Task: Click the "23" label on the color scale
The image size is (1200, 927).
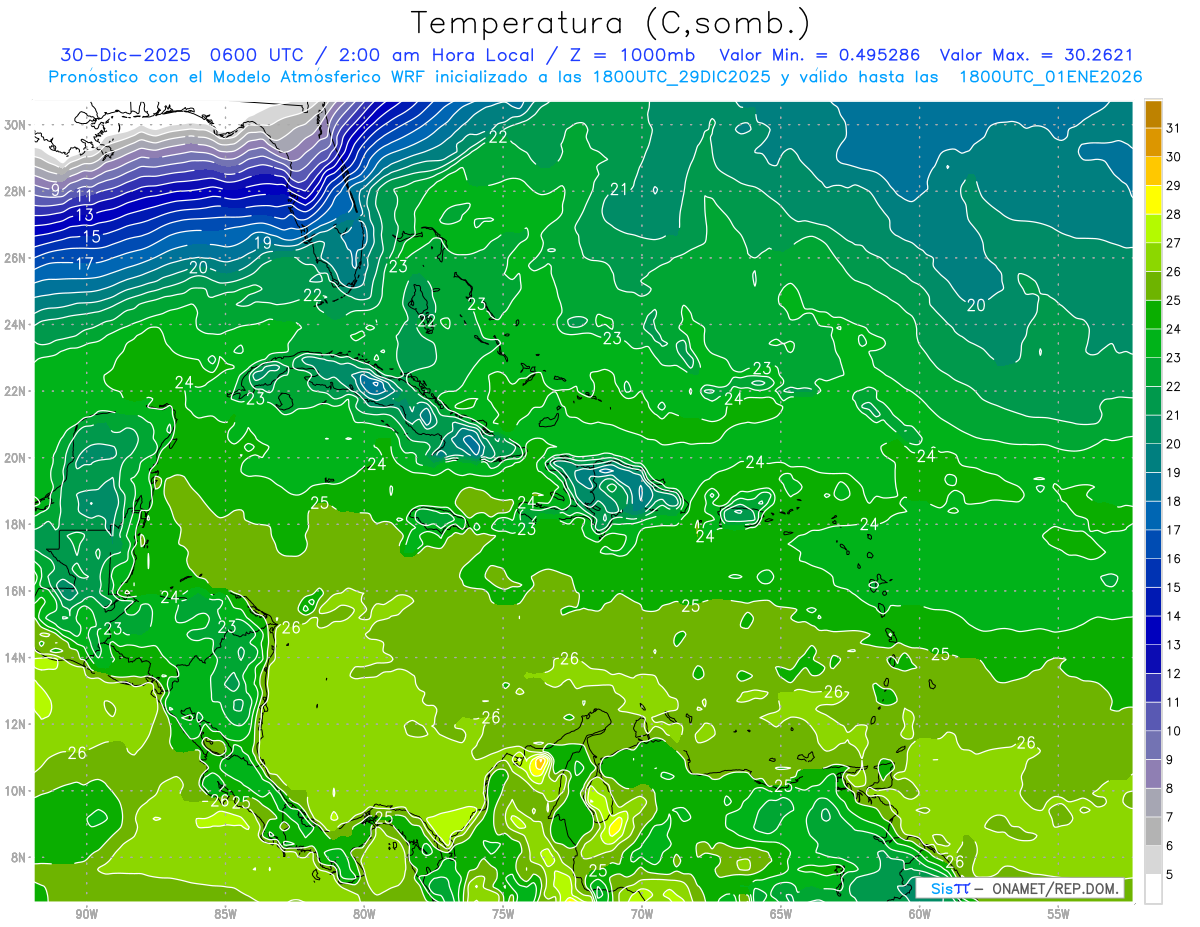Action: click(1174, 357)
